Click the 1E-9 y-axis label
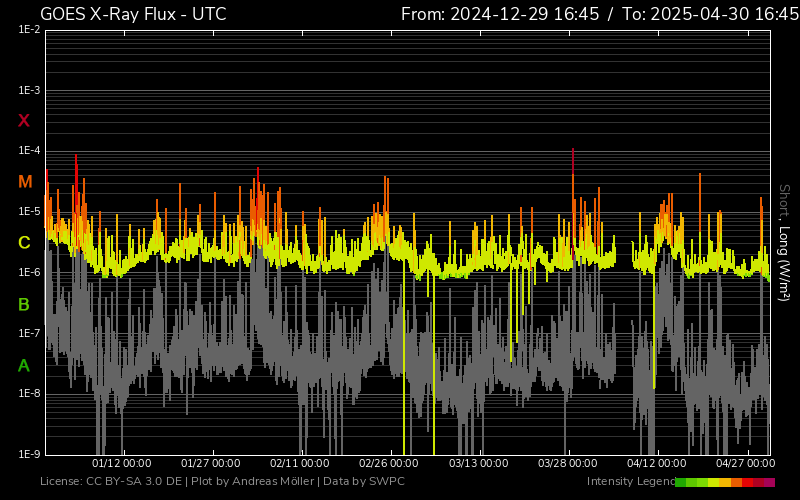 pyautogui.click(x=30, y=454)
